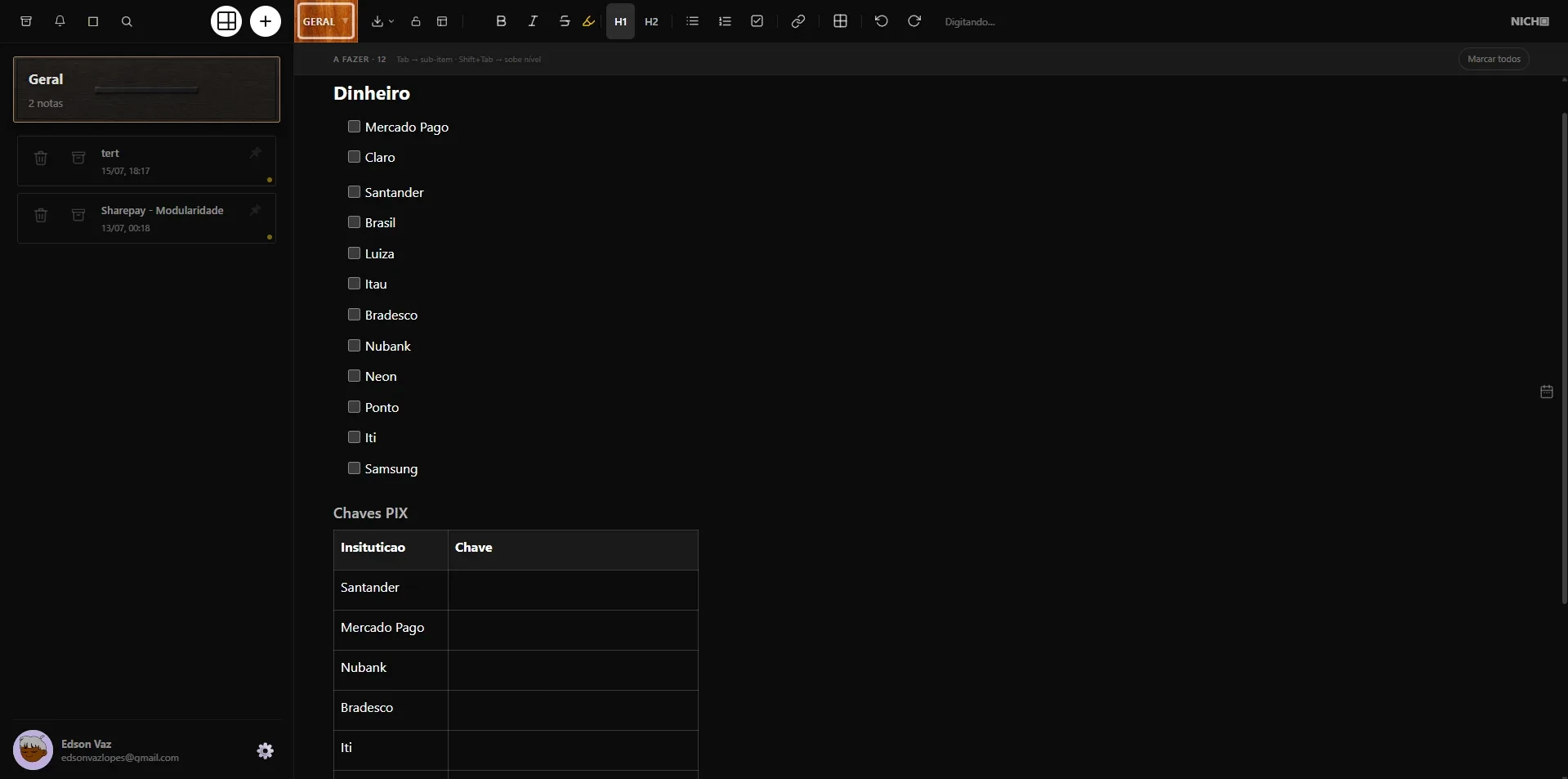The image size is (1568, 779).
Task: Click the vertical scrollbar of the note
Action: (x=1564, y=358)
